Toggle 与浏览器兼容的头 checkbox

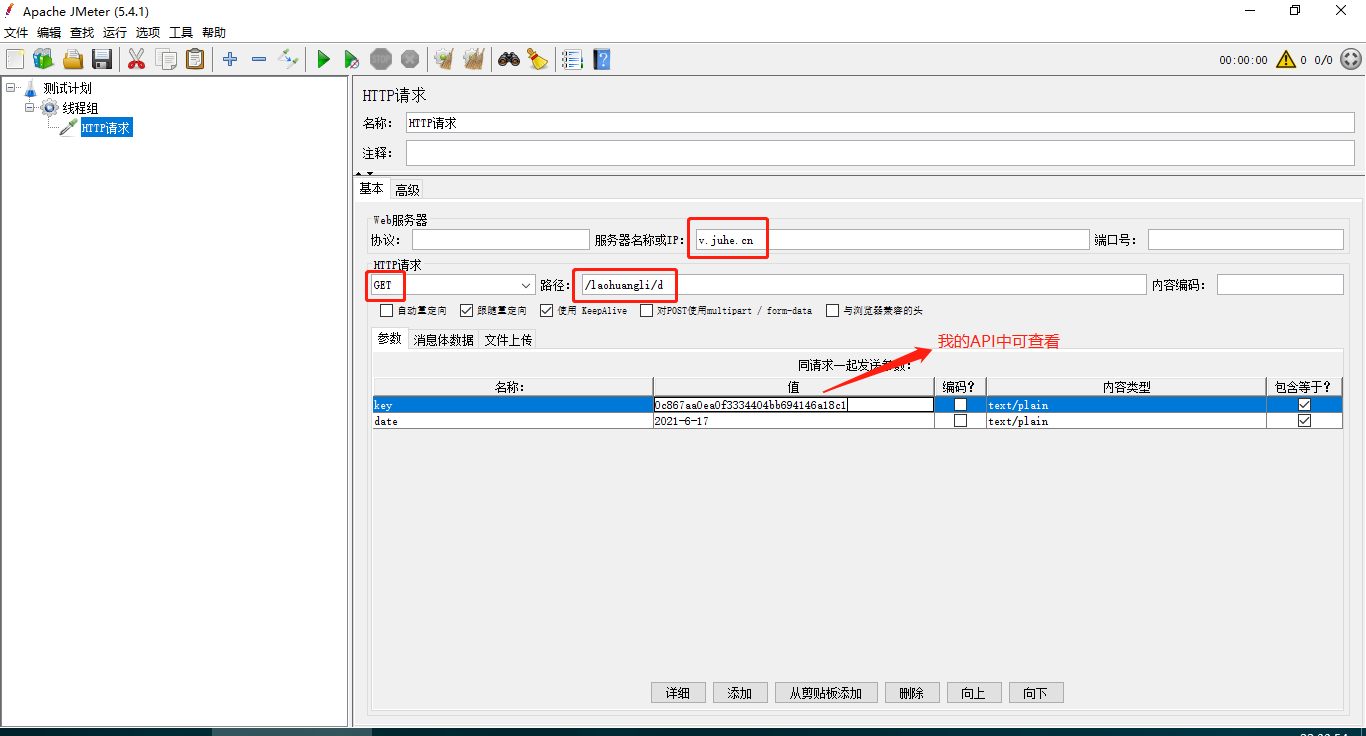[x=833, y=311]
